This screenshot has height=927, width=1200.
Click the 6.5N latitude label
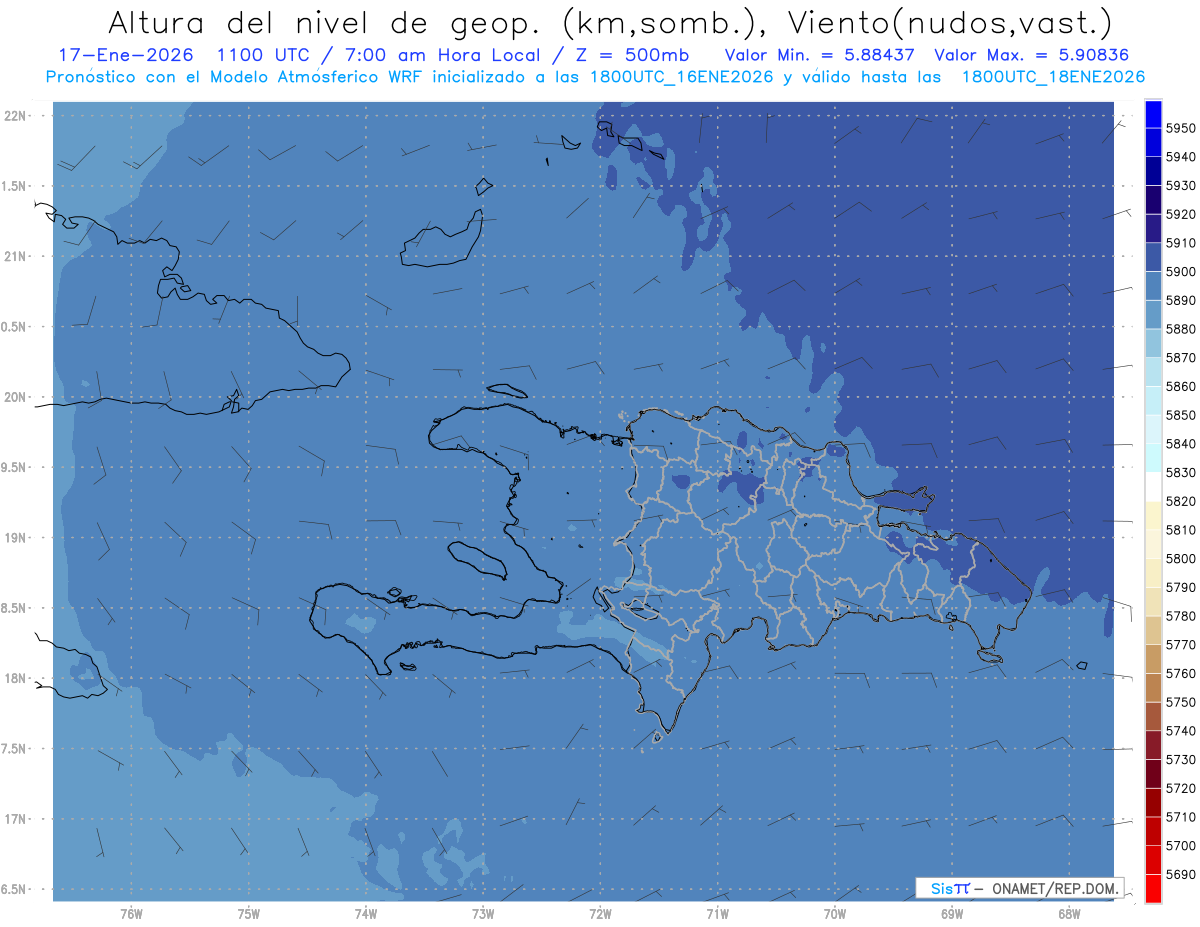pos(13,889)
